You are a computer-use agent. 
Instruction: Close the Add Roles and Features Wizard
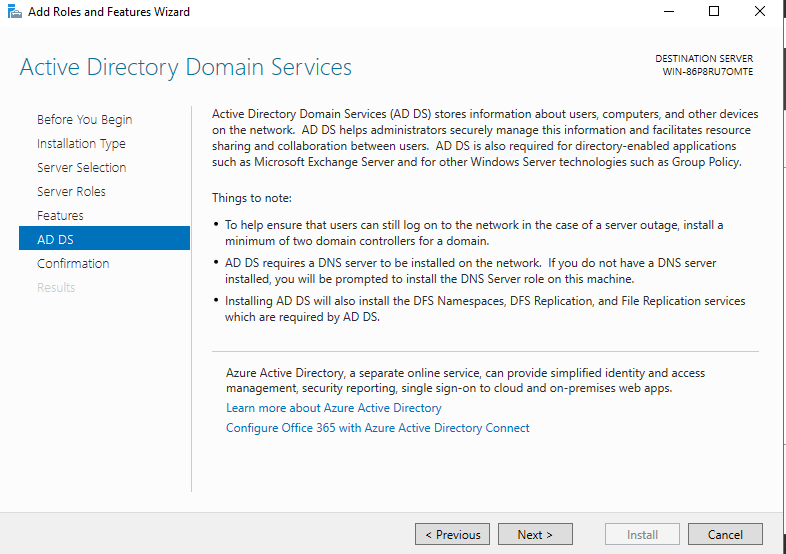pos(760,12)
